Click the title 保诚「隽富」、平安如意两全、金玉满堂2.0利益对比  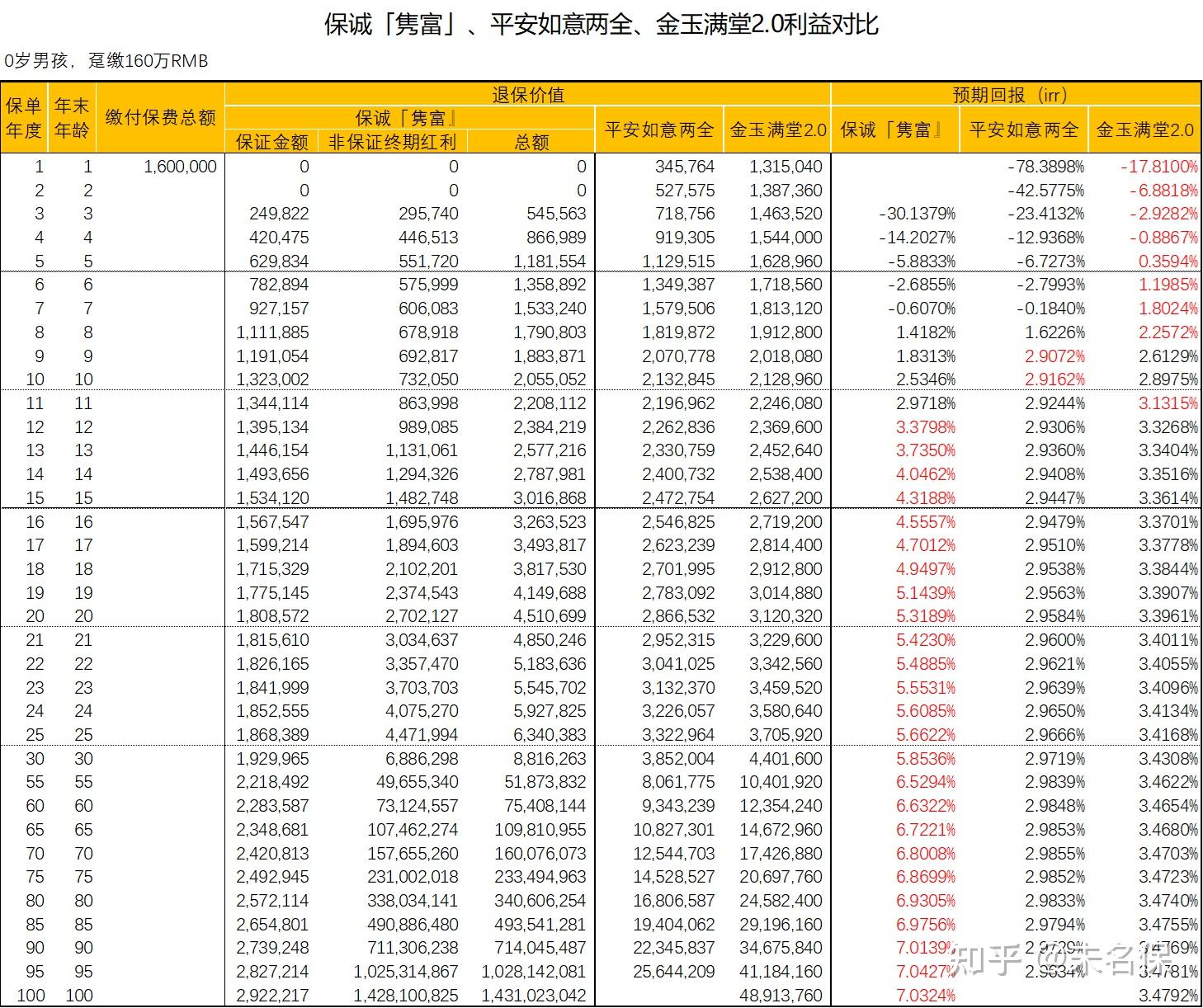click(601, 25)
